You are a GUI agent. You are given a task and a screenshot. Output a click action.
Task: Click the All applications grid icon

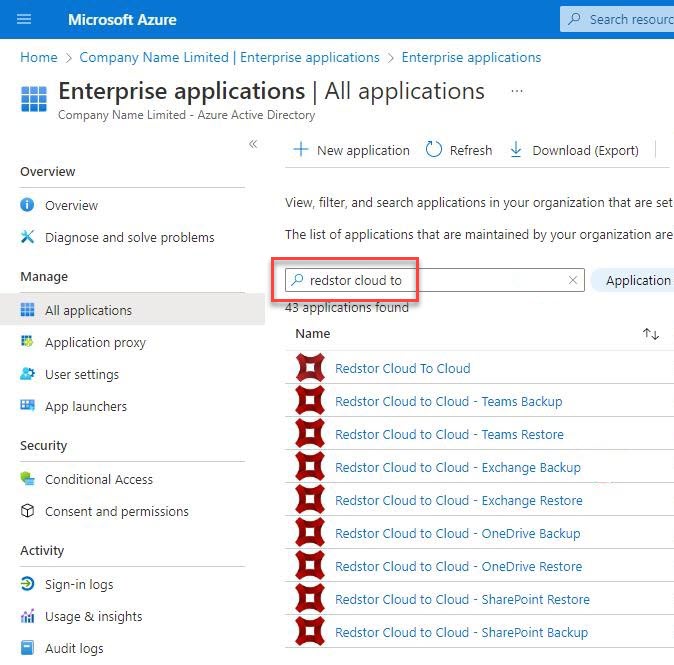point(27,310)
